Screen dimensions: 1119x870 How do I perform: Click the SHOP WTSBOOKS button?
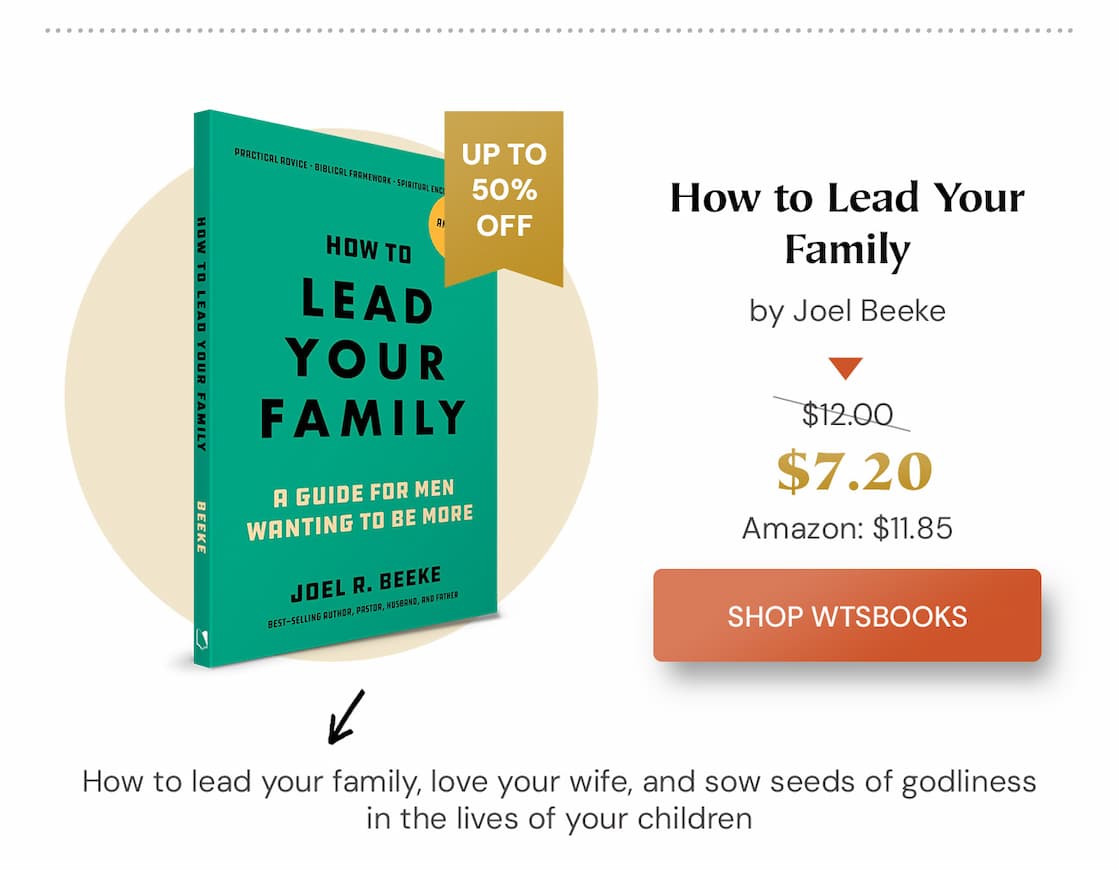847,615
